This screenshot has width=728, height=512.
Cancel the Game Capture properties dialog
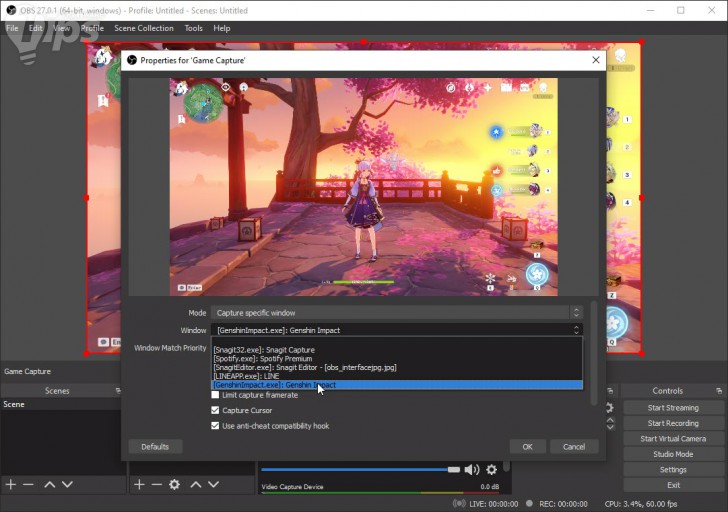[574, 447]
